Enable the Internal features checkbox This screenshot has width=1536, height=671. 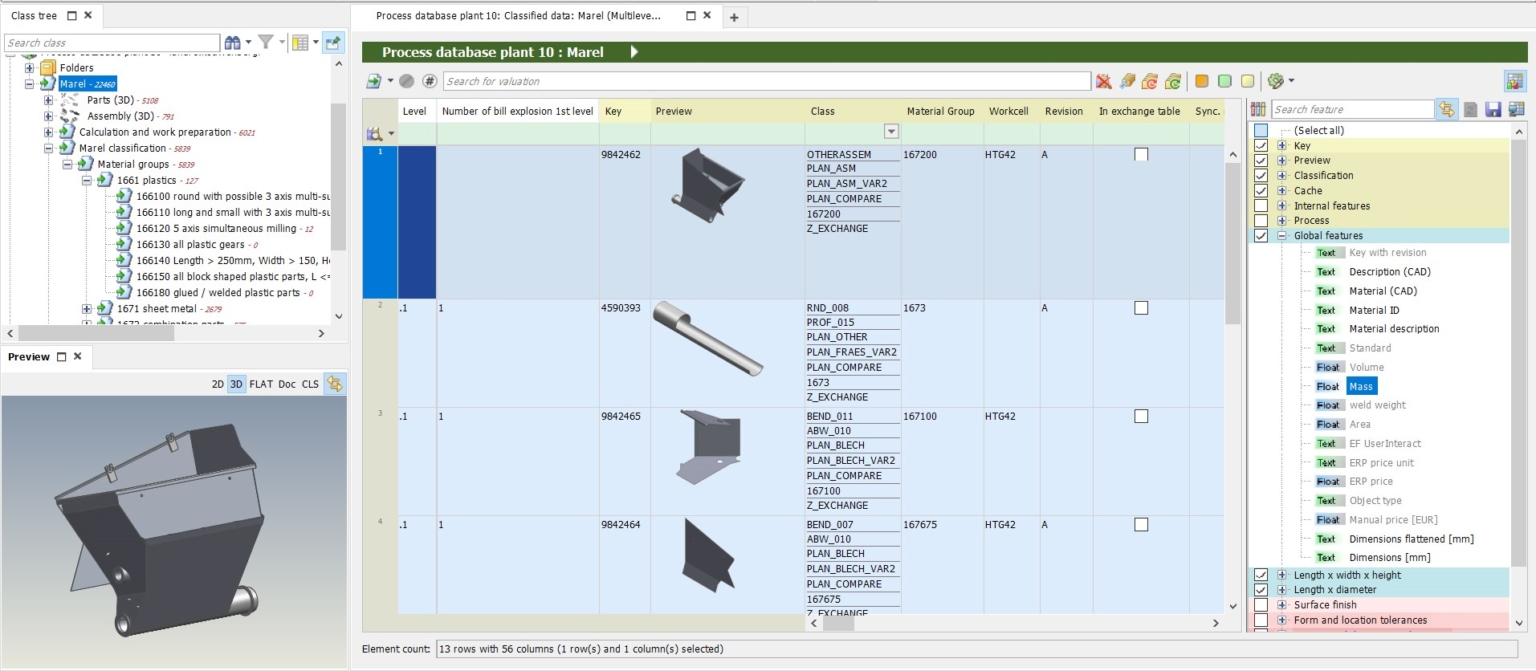click(x=1262, y=205)
